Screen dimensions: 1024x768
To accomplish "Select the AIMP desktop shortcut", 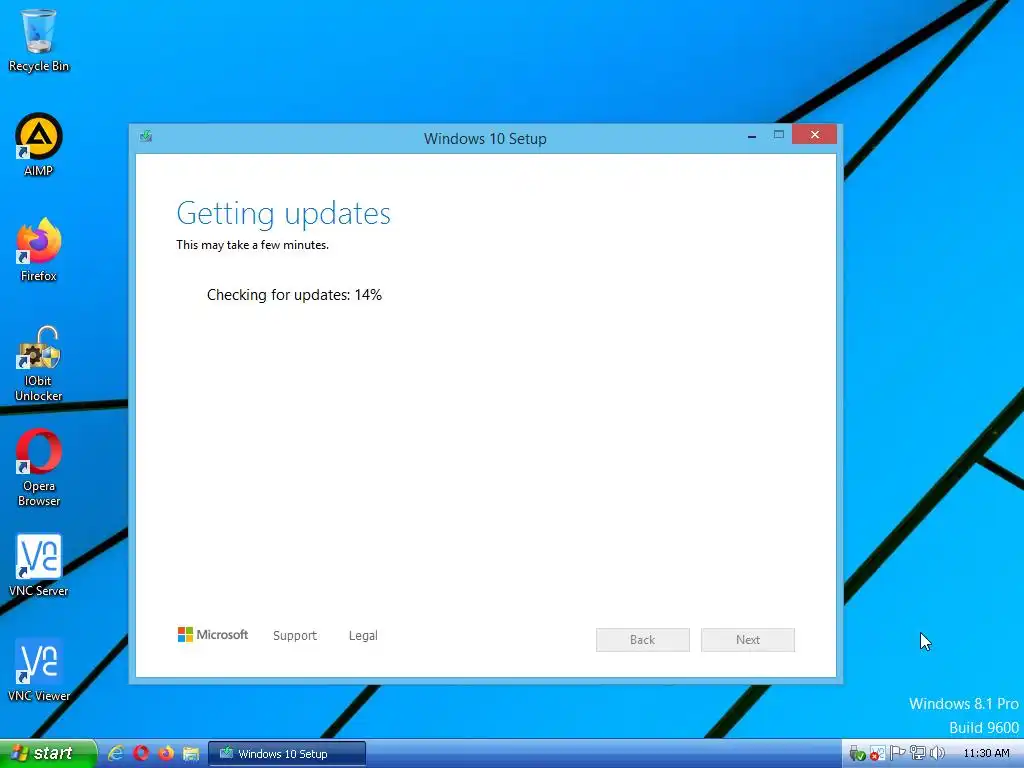I will pyautogui.click(x=39, y=145).
